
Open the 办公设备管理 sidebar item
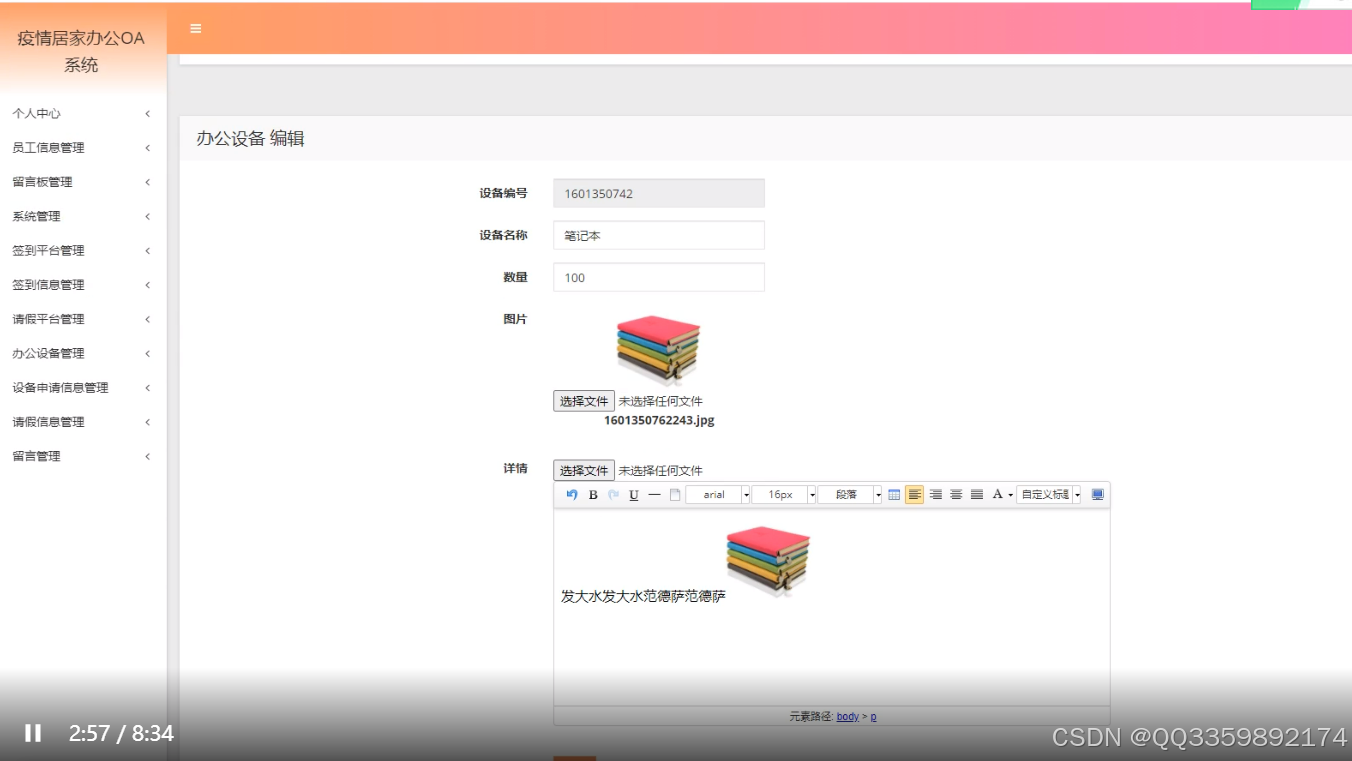[x=83, y=353]
